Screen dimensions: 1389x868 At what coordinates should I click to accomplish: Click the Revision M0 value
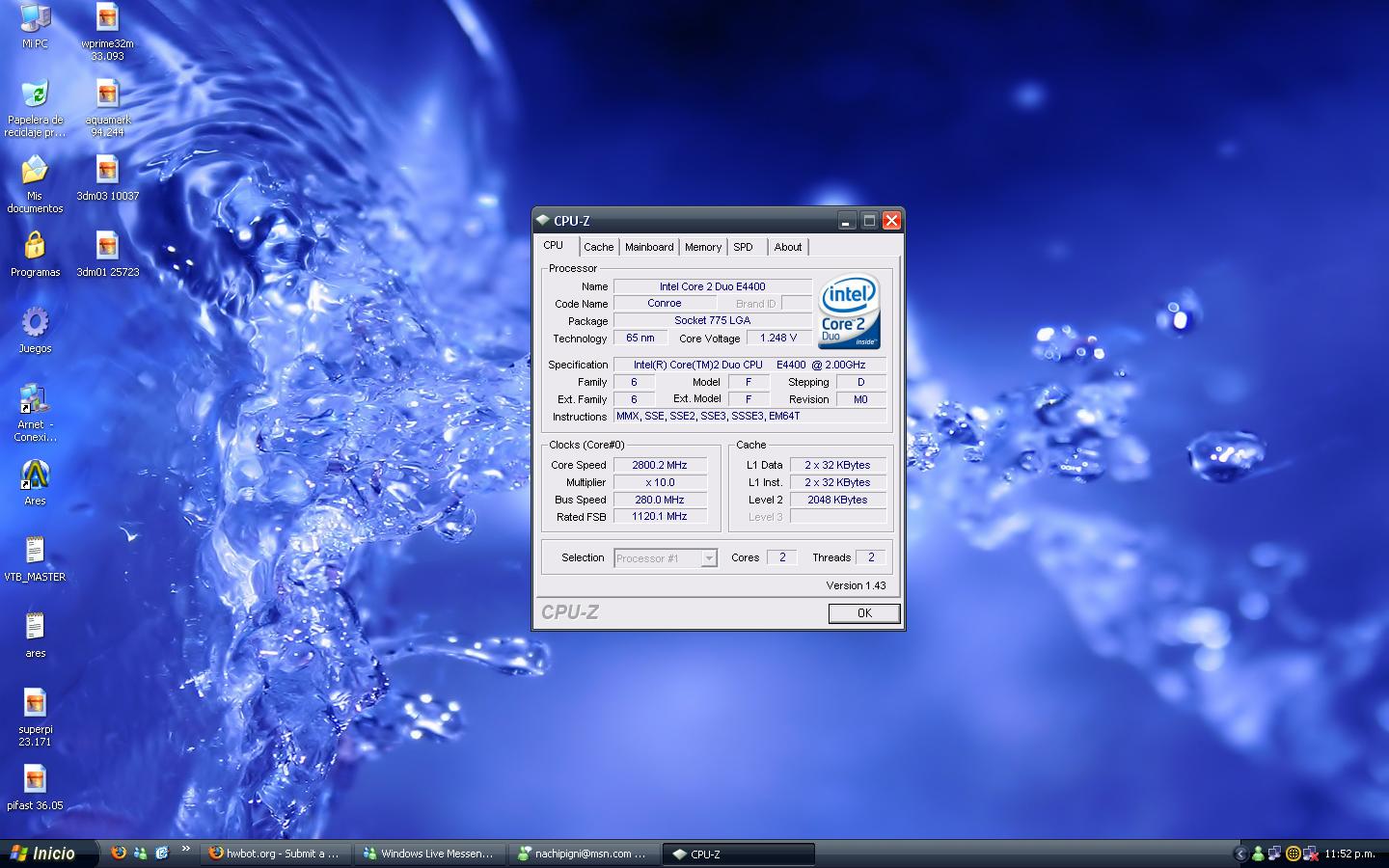point(861,399)
